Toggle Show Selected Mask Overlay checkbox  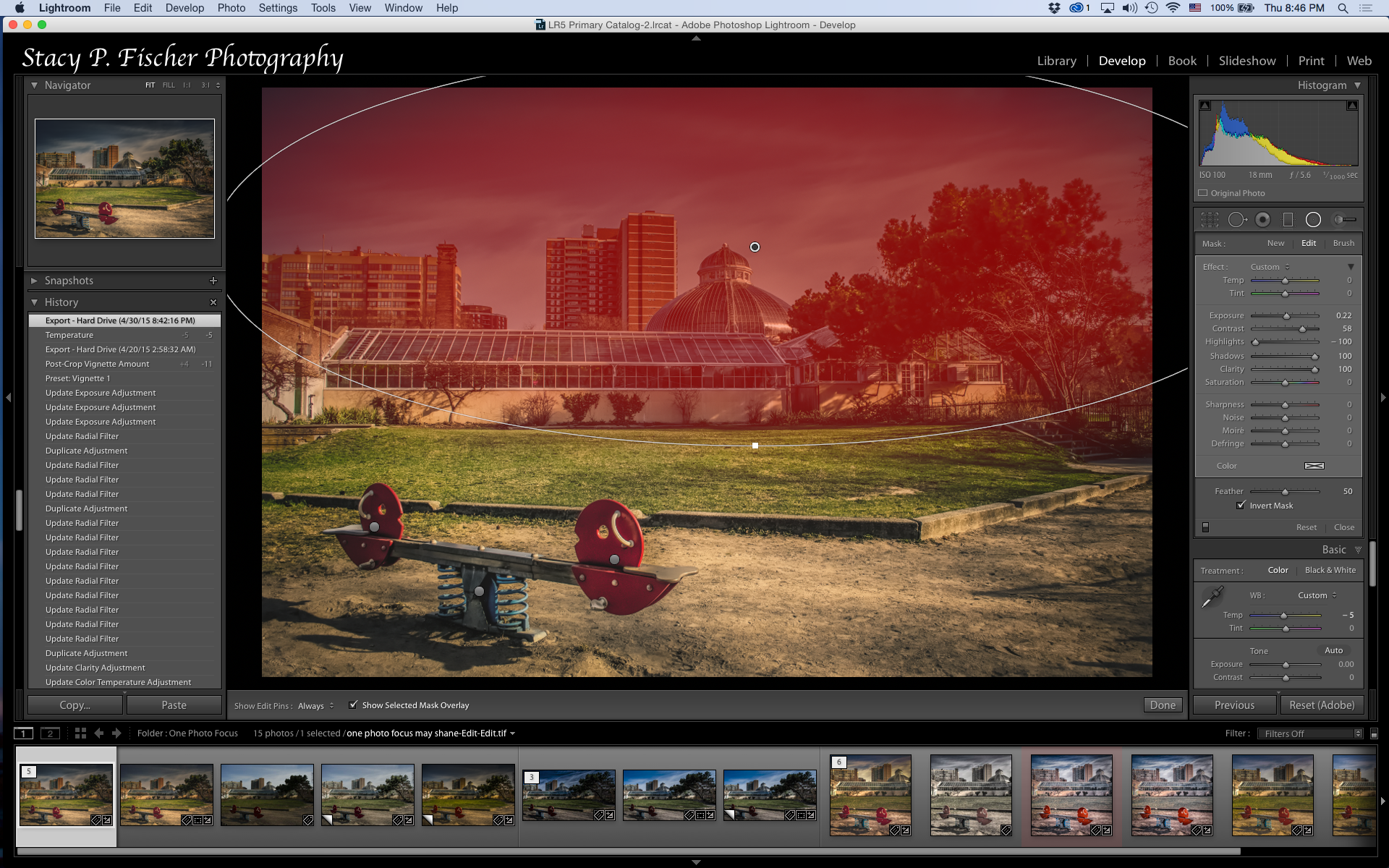pos(353,705)
